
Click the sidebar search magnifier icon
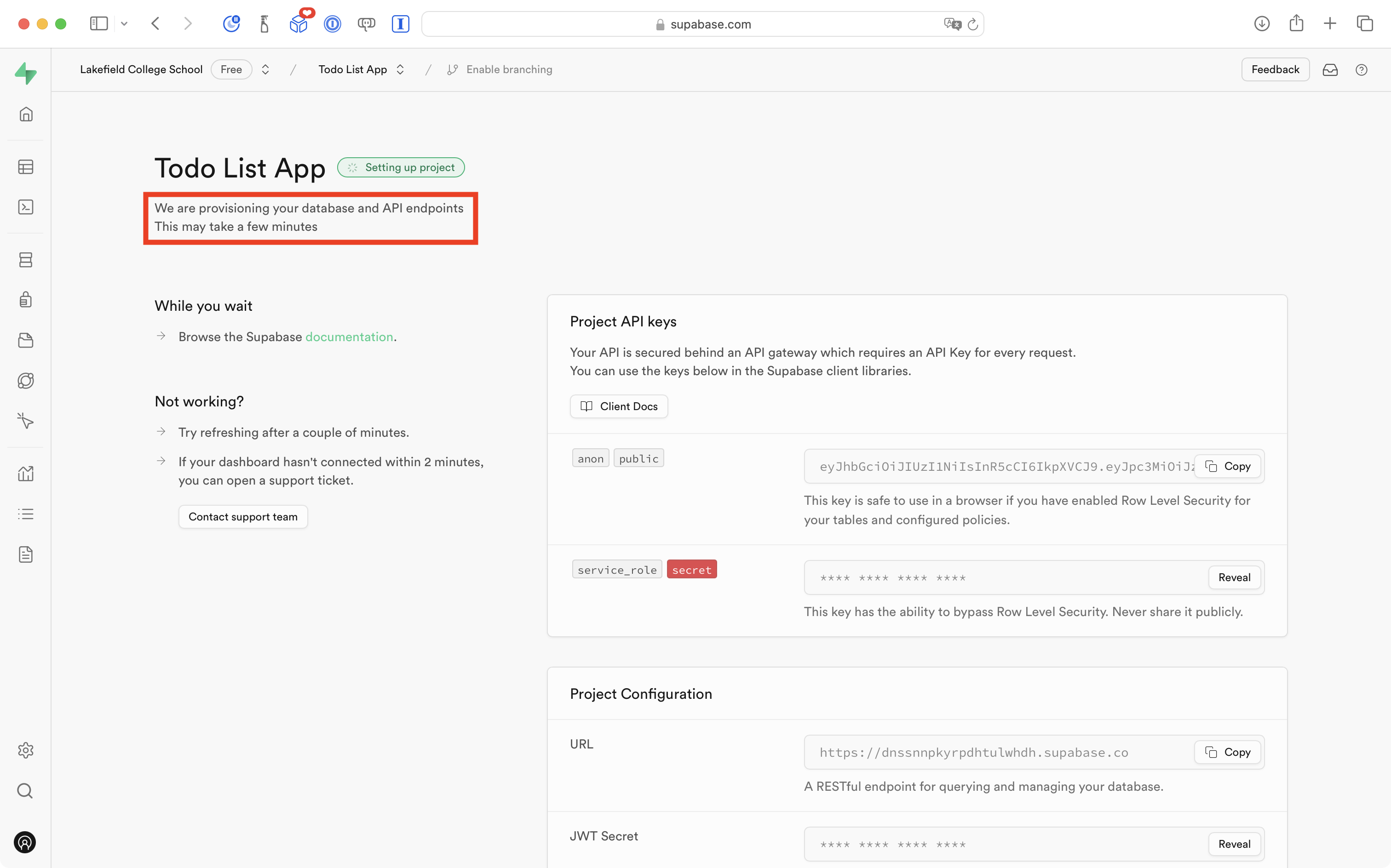pos(25,791)
